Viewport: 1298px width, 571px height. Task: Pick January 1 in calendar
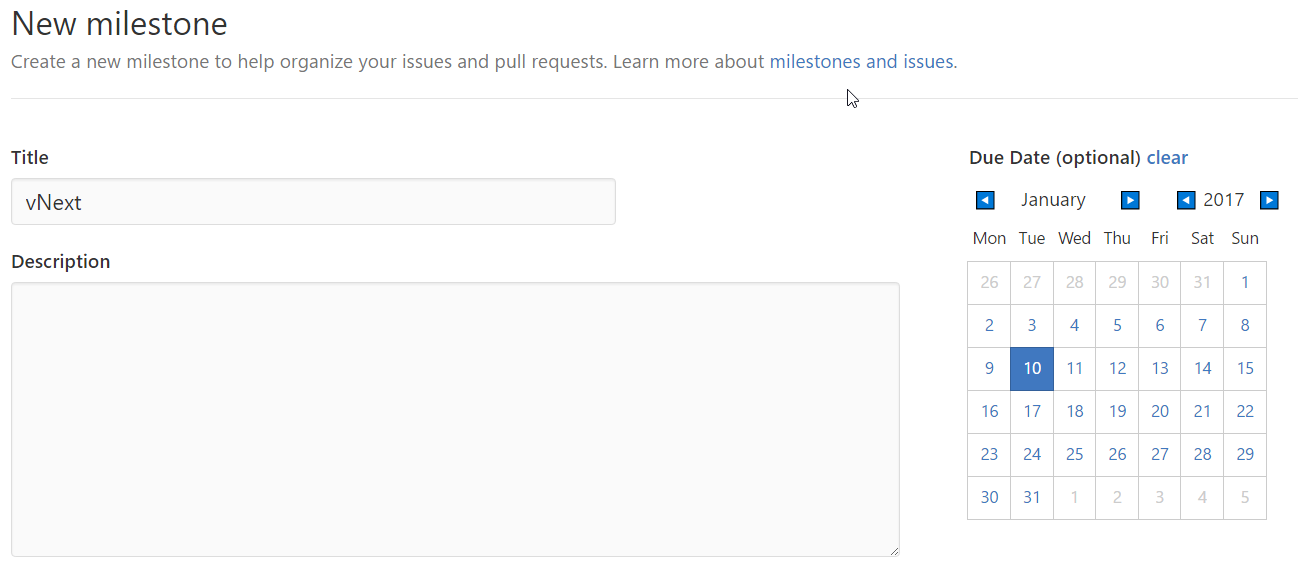1245,282
